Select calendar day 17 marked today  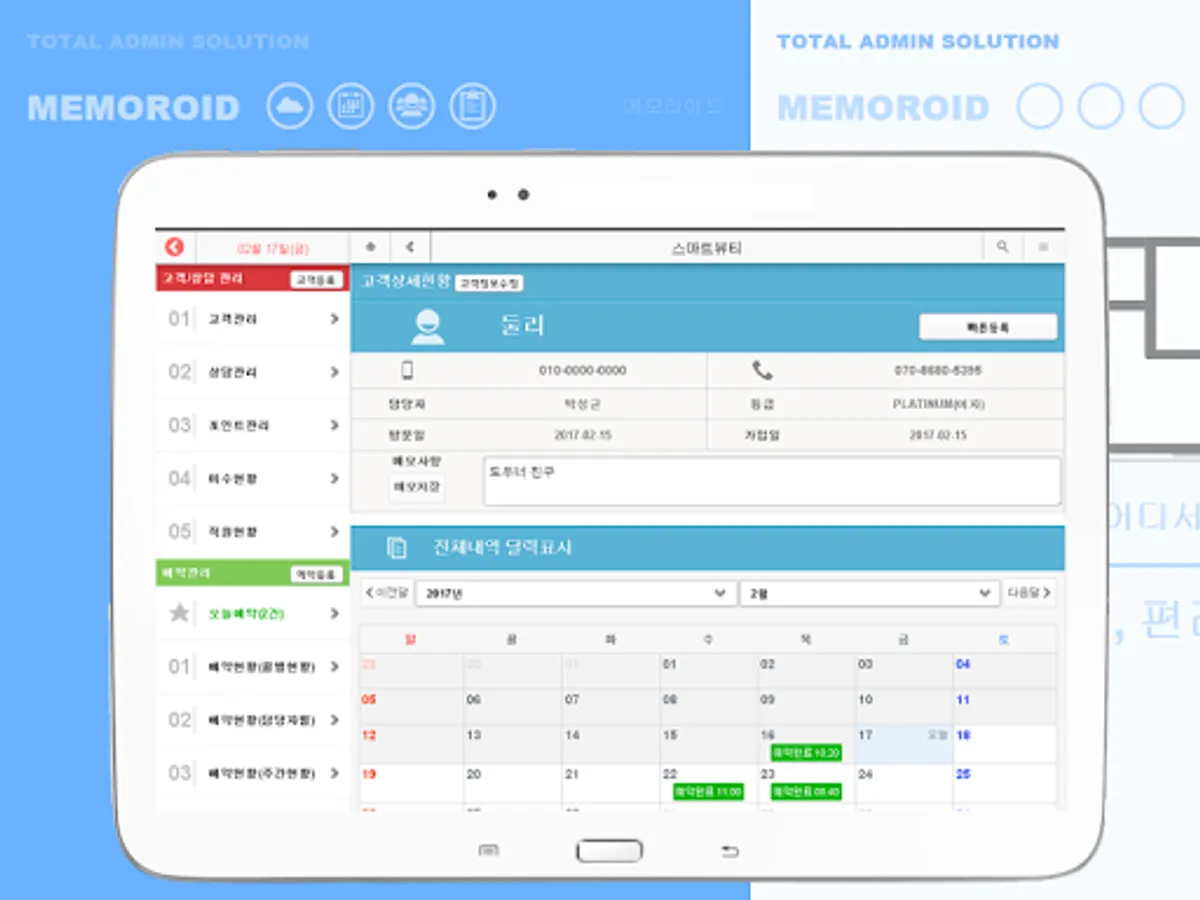(x=904, y=745)
